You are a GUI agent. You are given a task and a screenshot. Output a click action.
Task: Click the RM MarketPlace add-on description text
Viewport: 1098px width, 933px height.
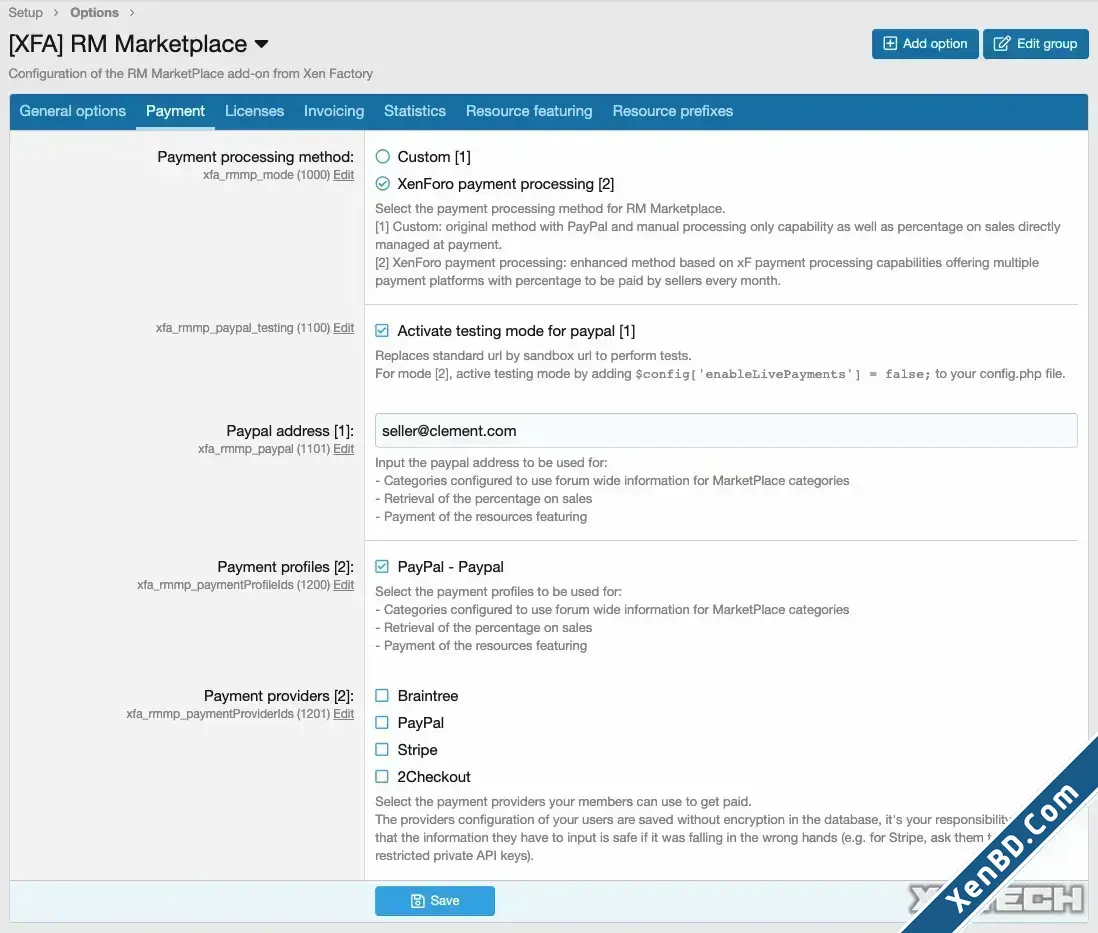(x=190, y=74)
